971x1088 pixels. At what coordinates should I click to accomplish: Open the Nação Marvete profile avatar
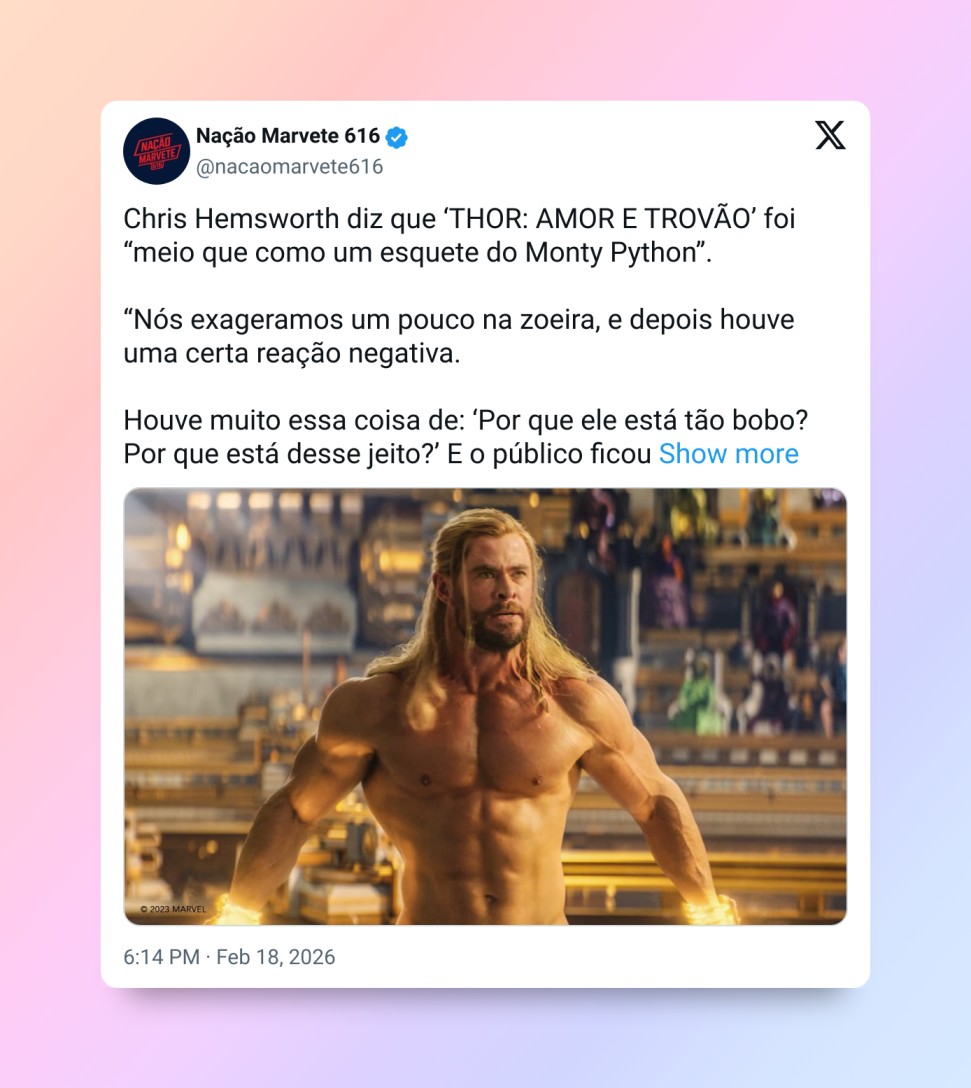[156, 151]
